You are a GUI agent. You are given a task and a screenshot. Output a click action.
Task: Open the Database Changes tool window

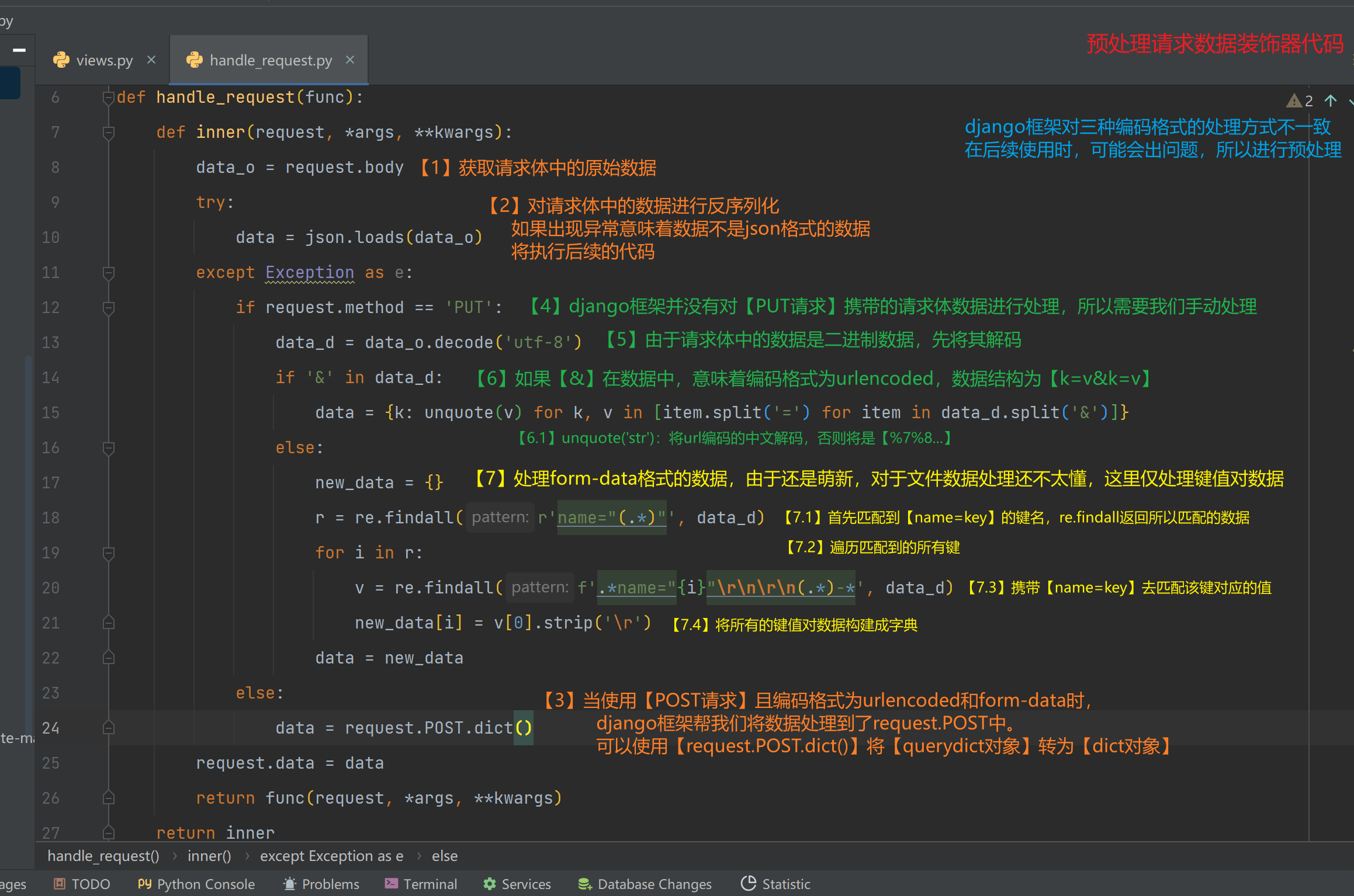click(x=645, y=884)
